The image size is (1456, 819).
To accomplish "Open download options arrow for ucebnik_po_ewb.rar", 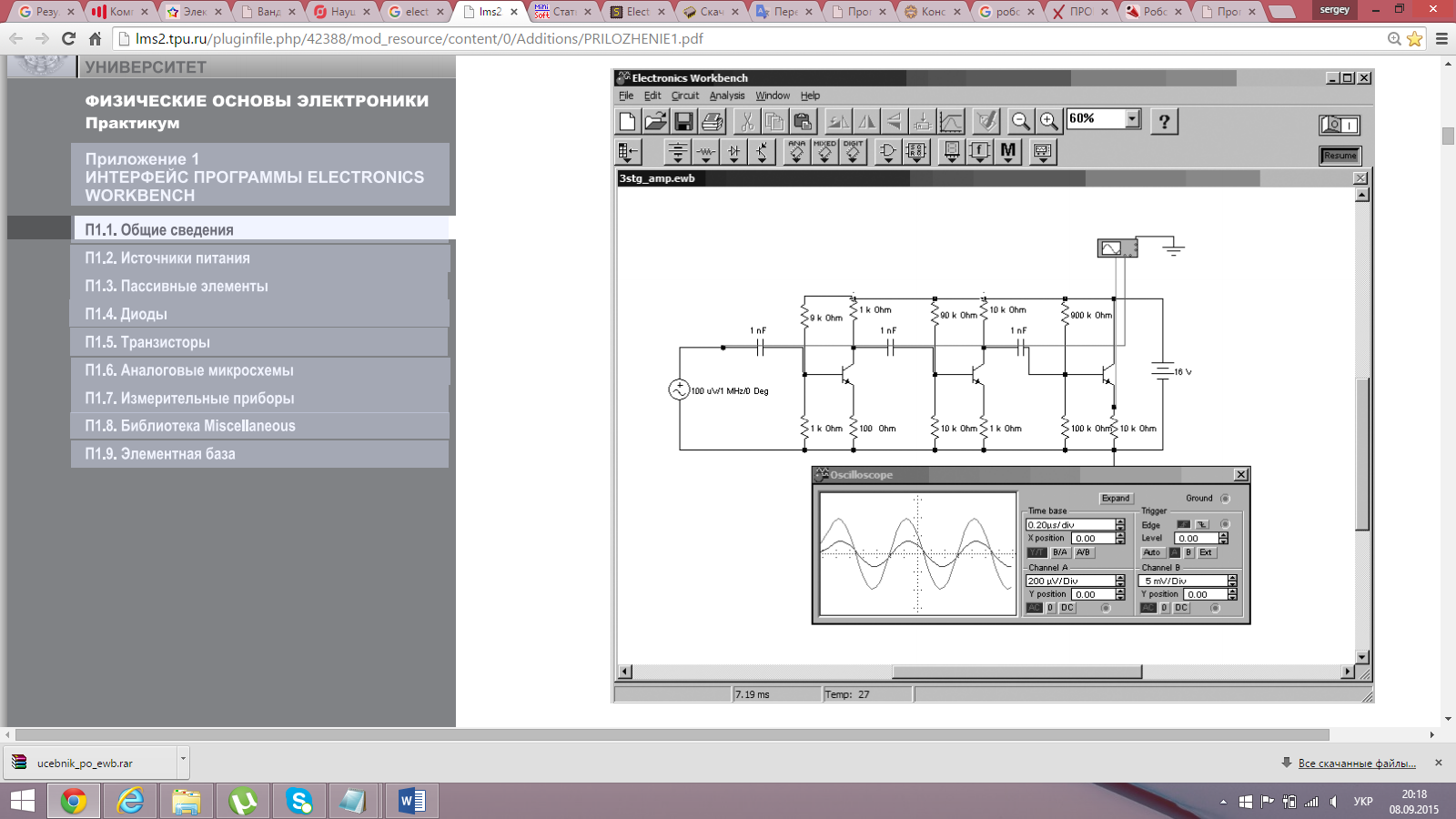I will click(183, 758).
